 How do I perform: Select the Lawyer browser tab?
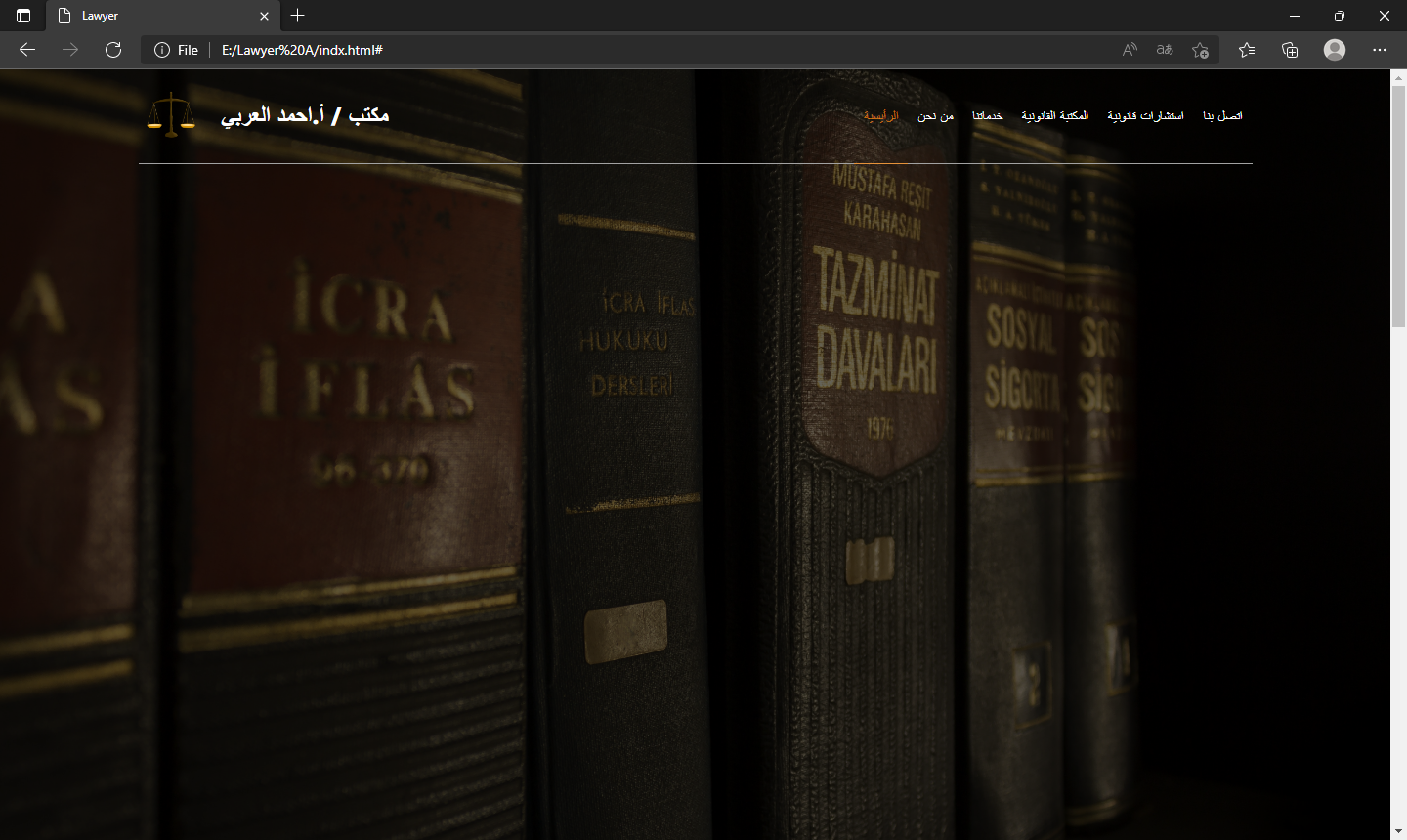click(156, 16)
